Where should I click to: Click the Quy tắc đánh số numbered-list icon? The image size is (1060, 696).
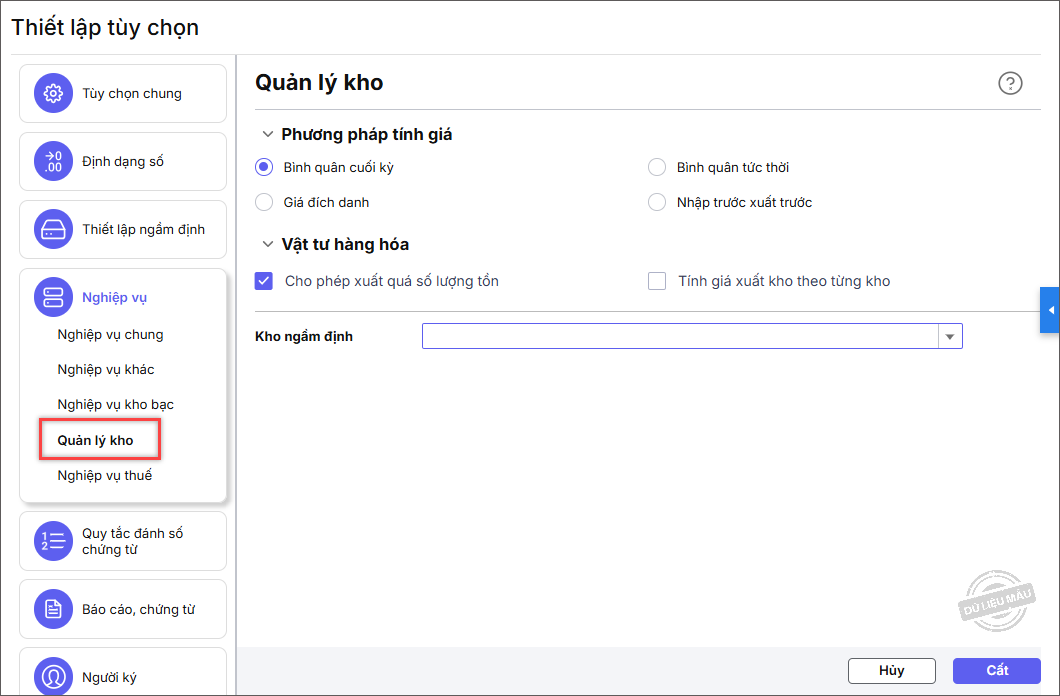tap(54, 541)
